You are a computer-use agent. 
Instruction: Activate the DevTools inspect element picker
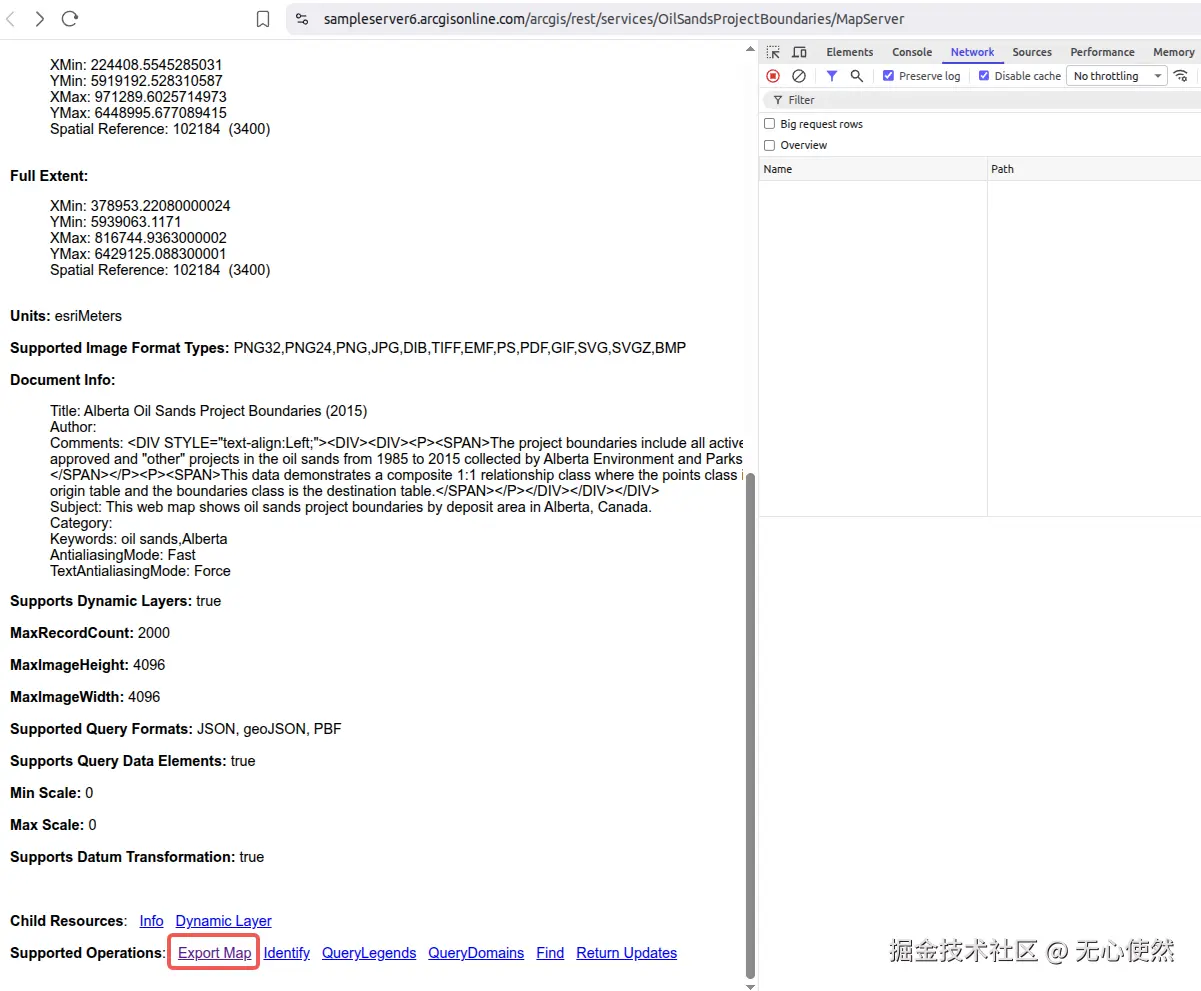click(773, 52)
